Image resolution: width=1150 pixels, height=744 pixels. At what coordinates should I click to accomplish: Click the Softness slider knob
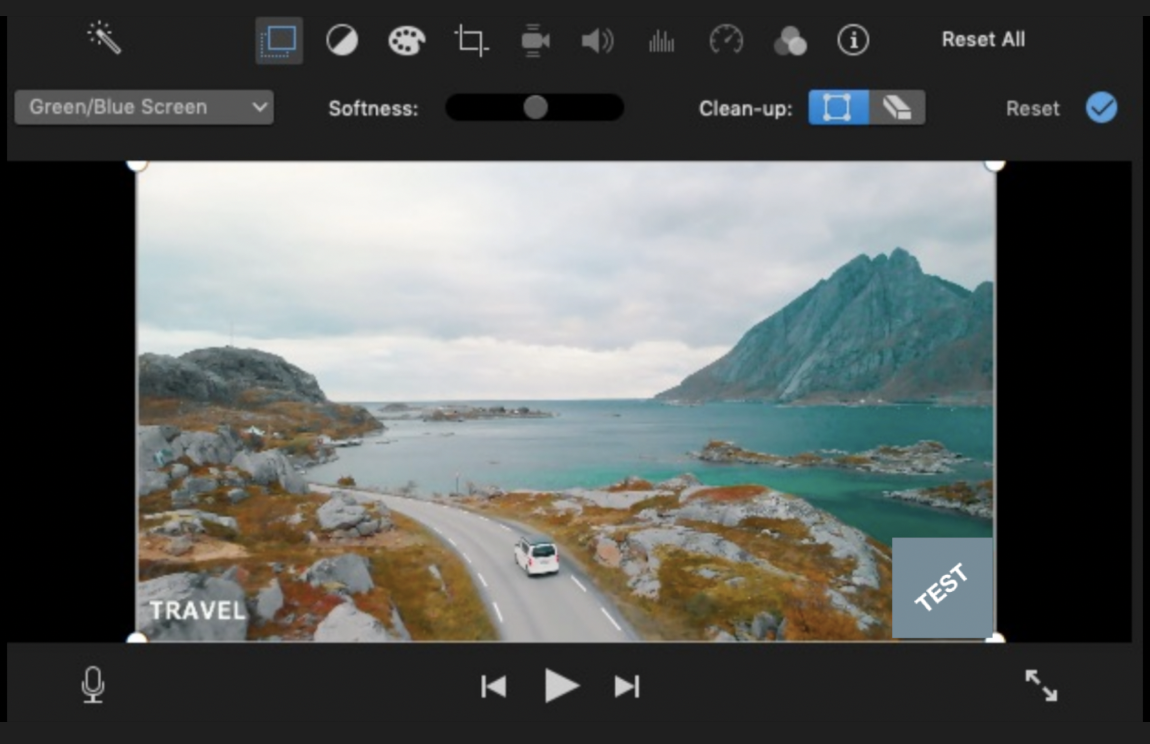click(535, 107)
